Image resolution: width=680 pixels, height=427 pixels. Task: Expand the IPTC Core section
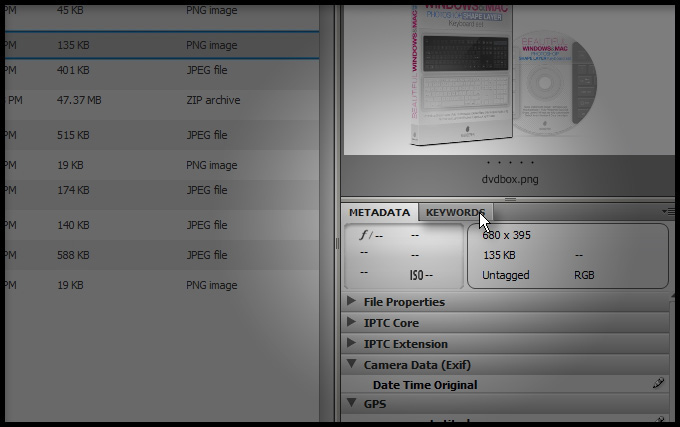(x=351, y=323)
